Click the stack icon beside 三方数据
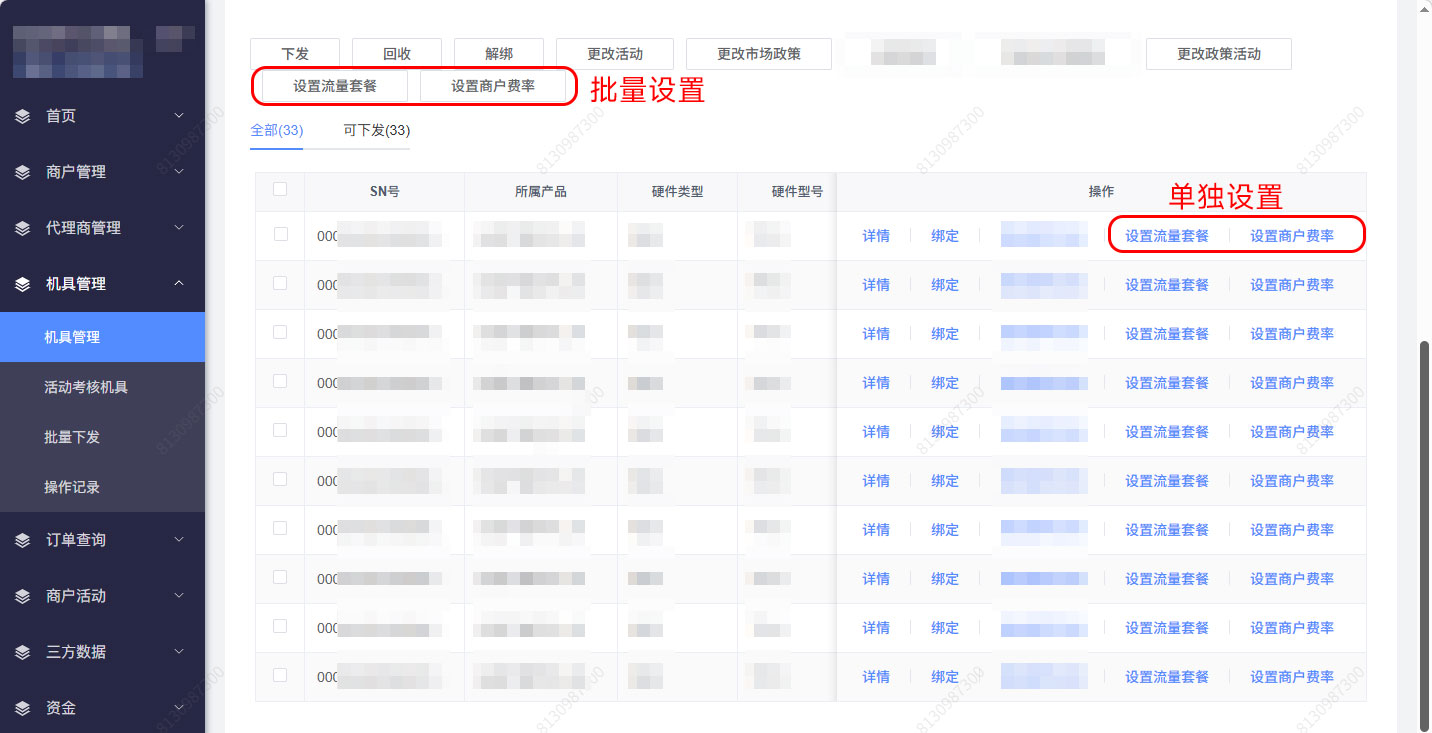1432x733 pixels. pos(23,652)
